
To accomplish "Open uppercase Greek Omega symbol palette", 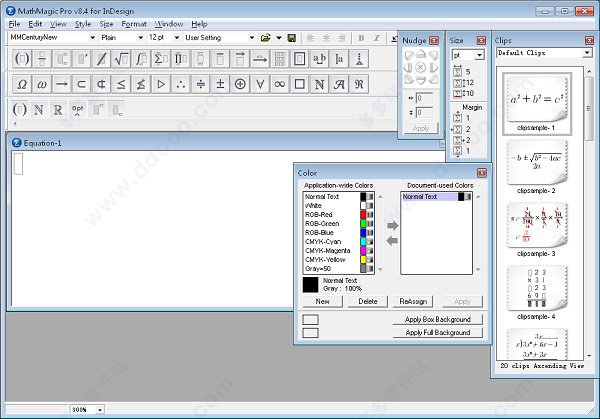I will click(x=22, y=84).
